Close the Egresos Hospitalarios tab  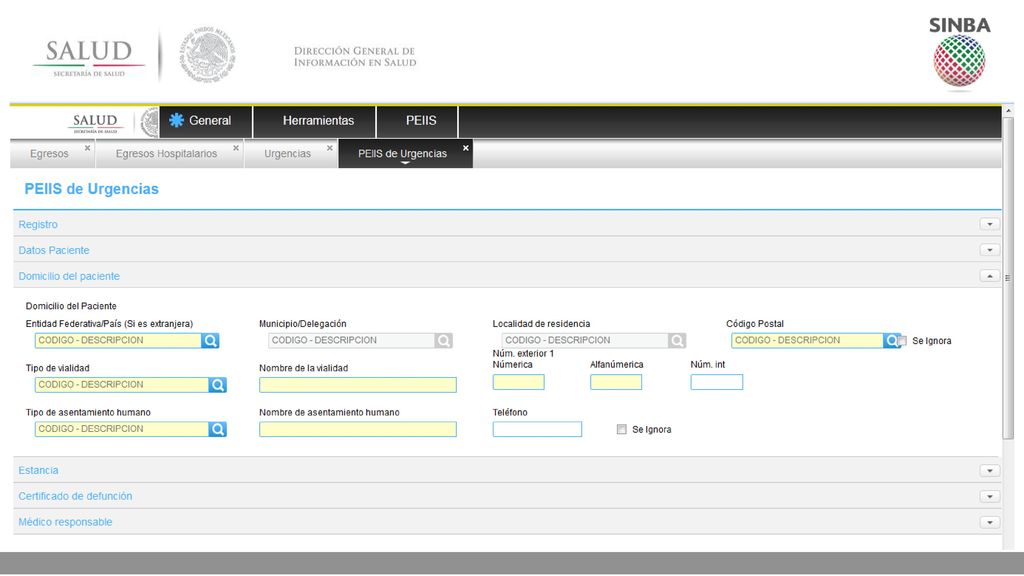coord(236,148)
